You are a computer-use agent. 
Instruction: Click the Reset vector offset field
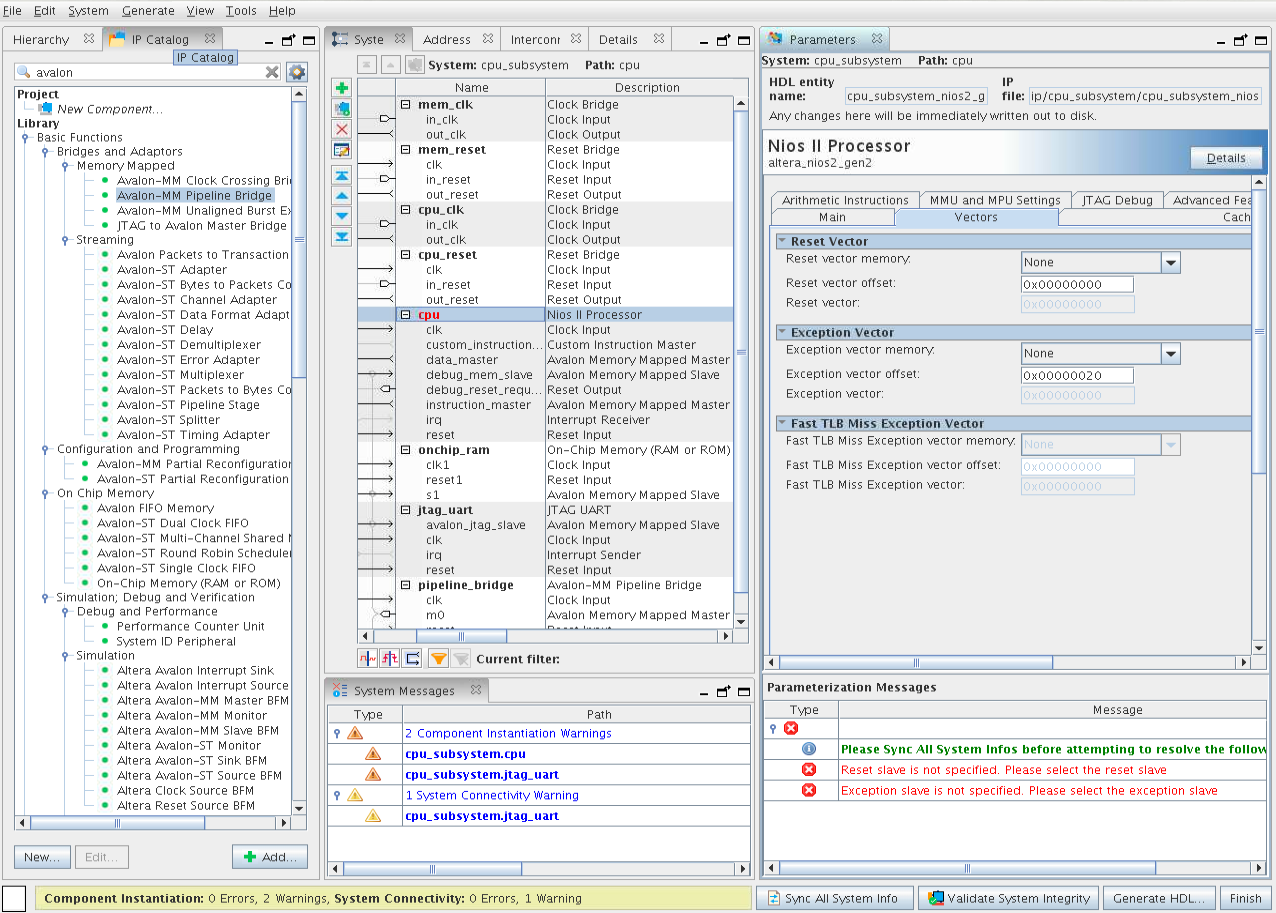coord(1077,284)
